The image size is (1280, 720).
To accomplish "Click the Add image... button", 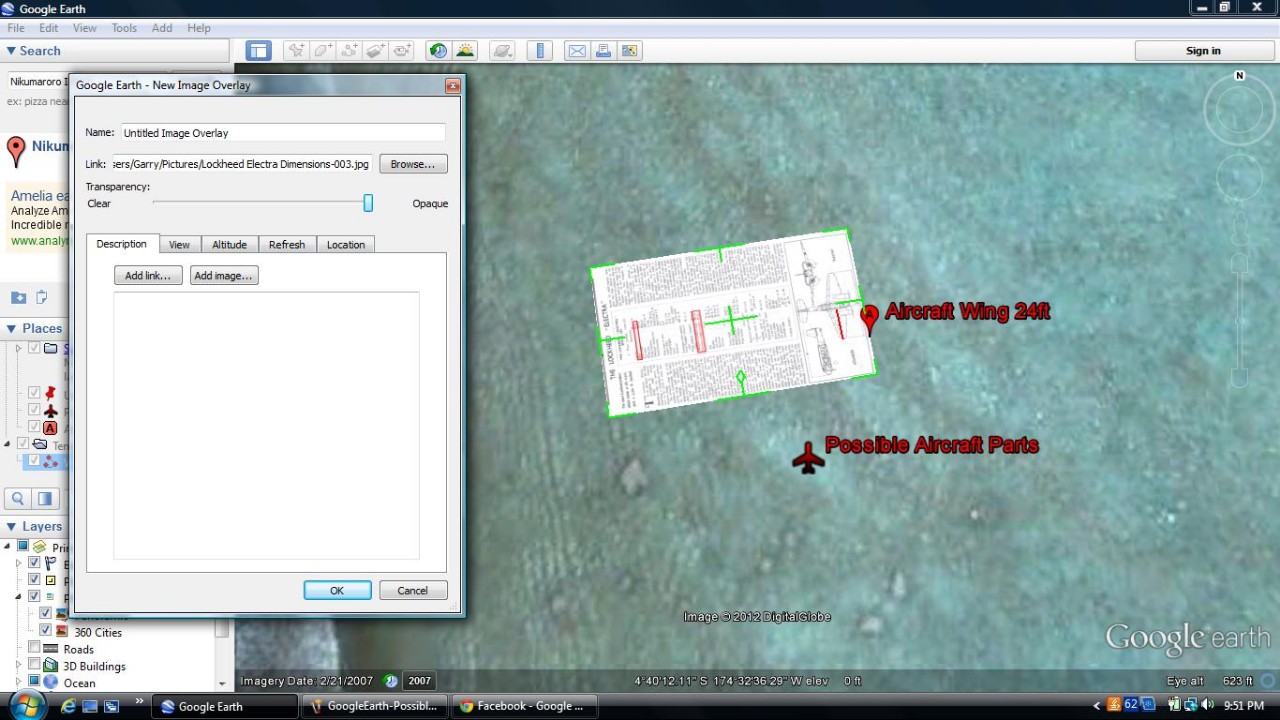I will (224, 275).
